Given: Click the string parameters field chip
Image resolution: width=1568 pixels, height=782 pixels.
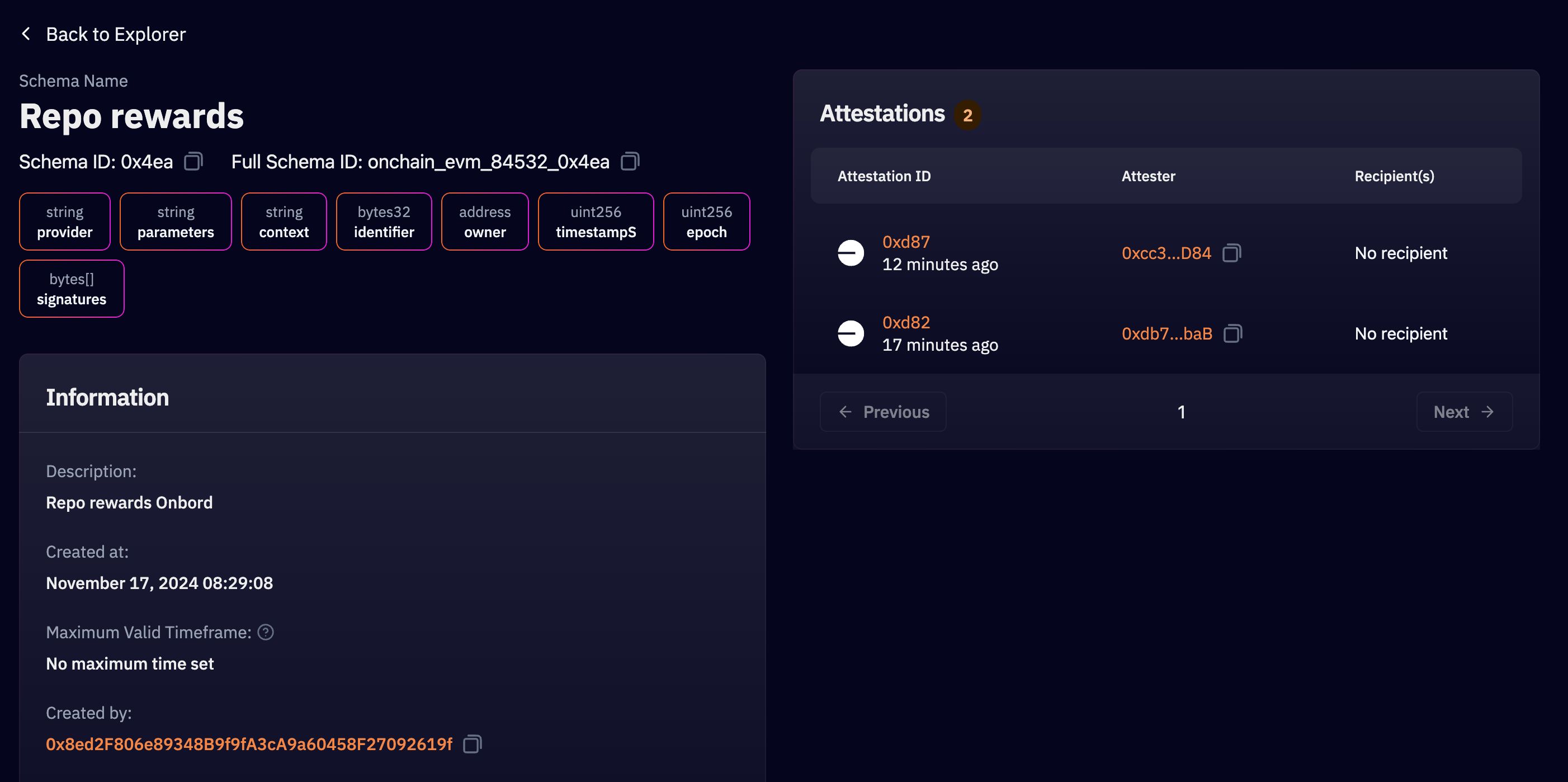Looking at the screenshot, I should click(175, 222).
